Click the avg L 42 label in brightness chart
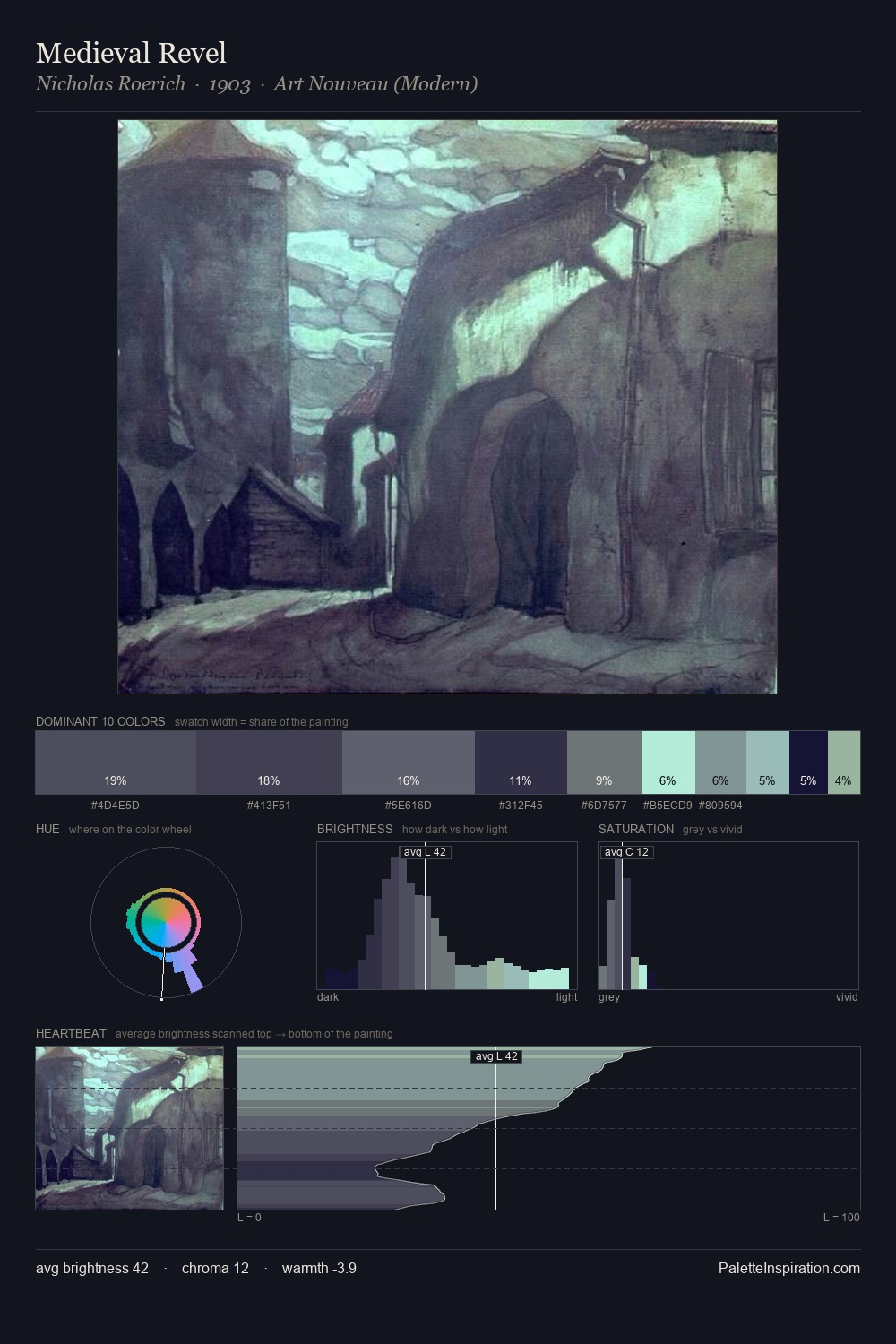 [x=425, y=852]
